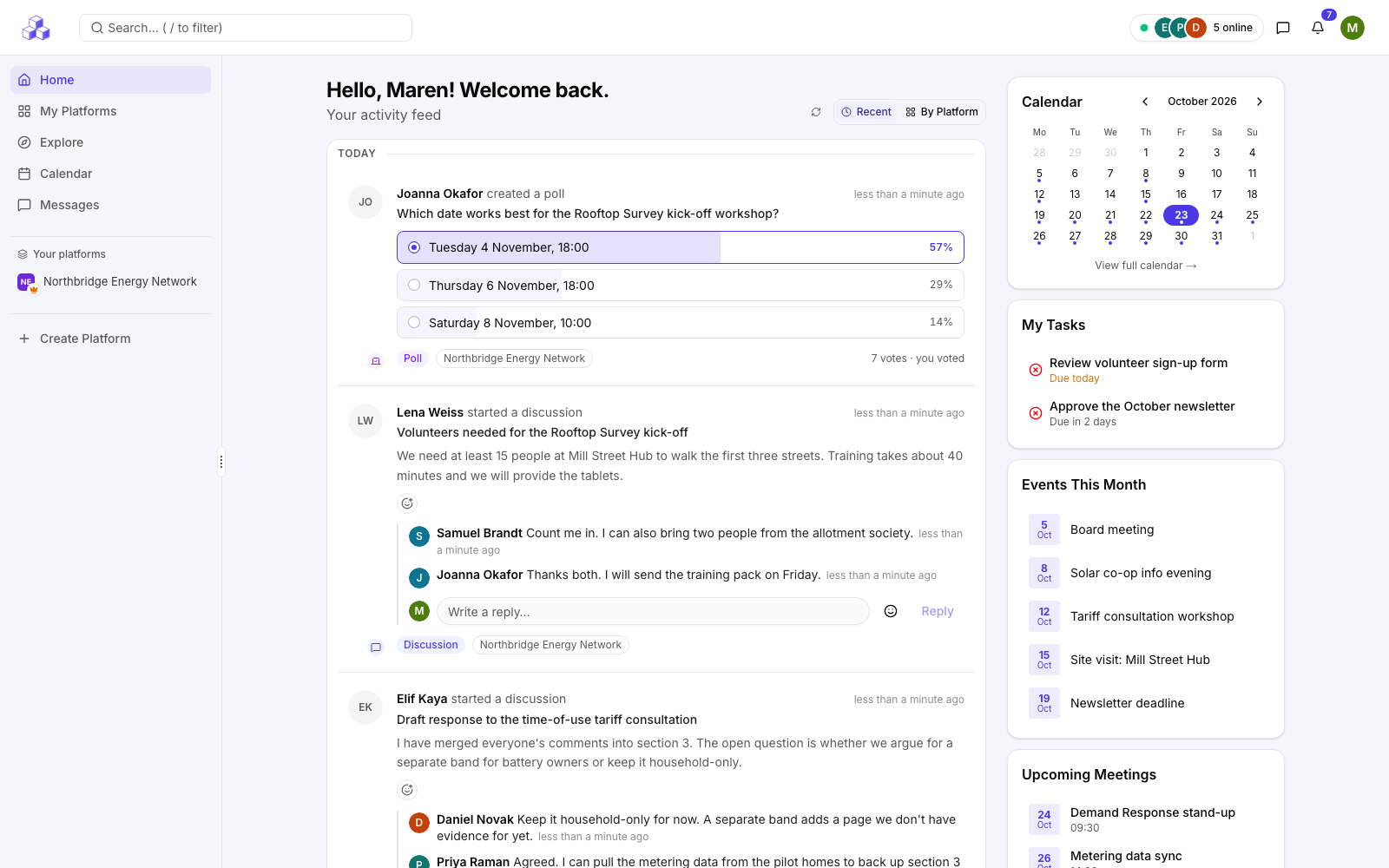Open My Platforms in sidebar
The image size is (1389, 868).
(110, 111)
